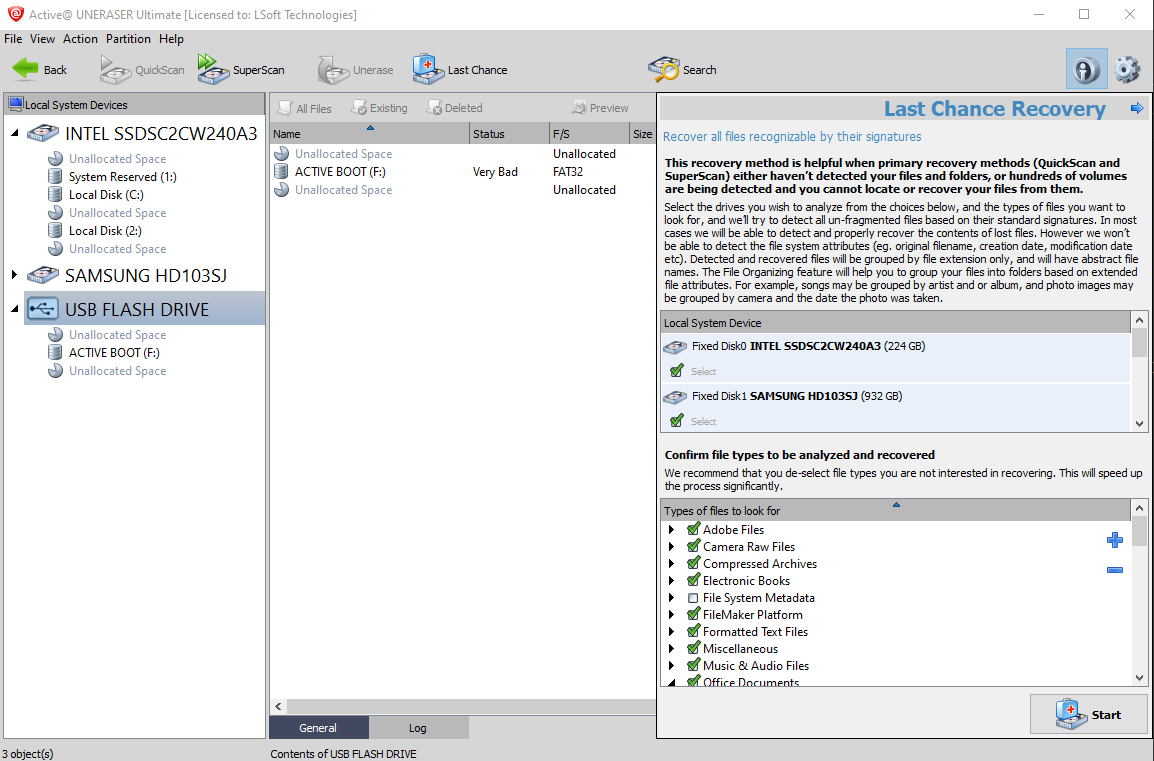Image resolution: width=1154 pixels, height=761 pixels.
Task: Collapse the INTEL SSDSC2CW240A3 tree node
Action: (15, 133)
